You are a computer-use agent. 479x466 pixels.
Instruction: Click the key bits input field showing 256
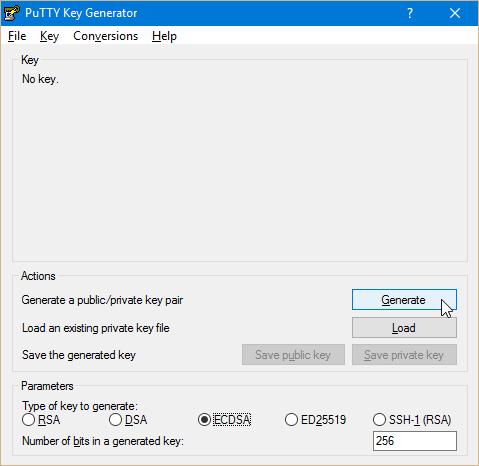point(415,441)
